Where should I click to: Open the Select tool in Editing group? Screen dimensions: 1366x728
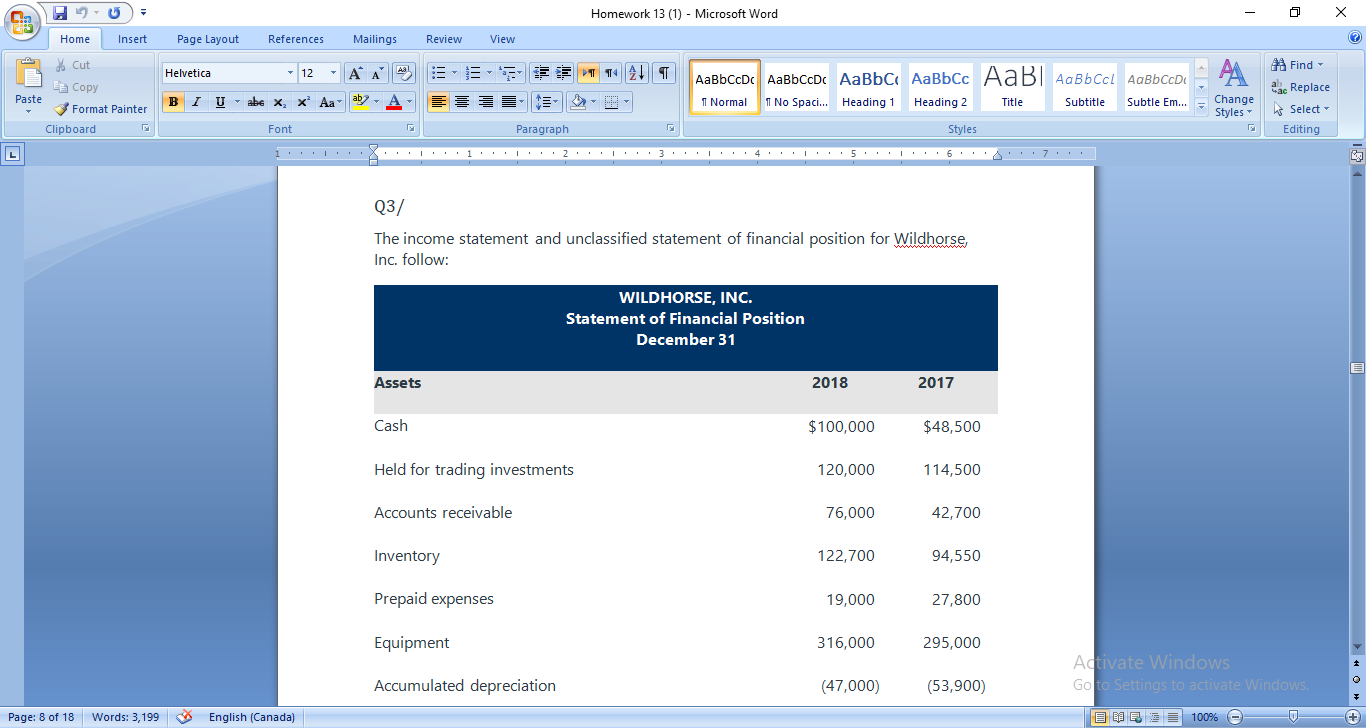(1300, 109)
